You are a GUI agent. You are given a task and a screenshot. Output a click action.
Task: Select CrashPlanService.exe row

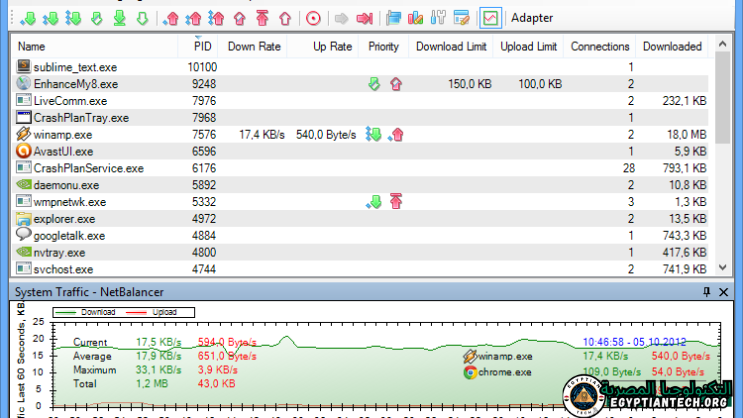pyautogui.click(x=360, y=168)
